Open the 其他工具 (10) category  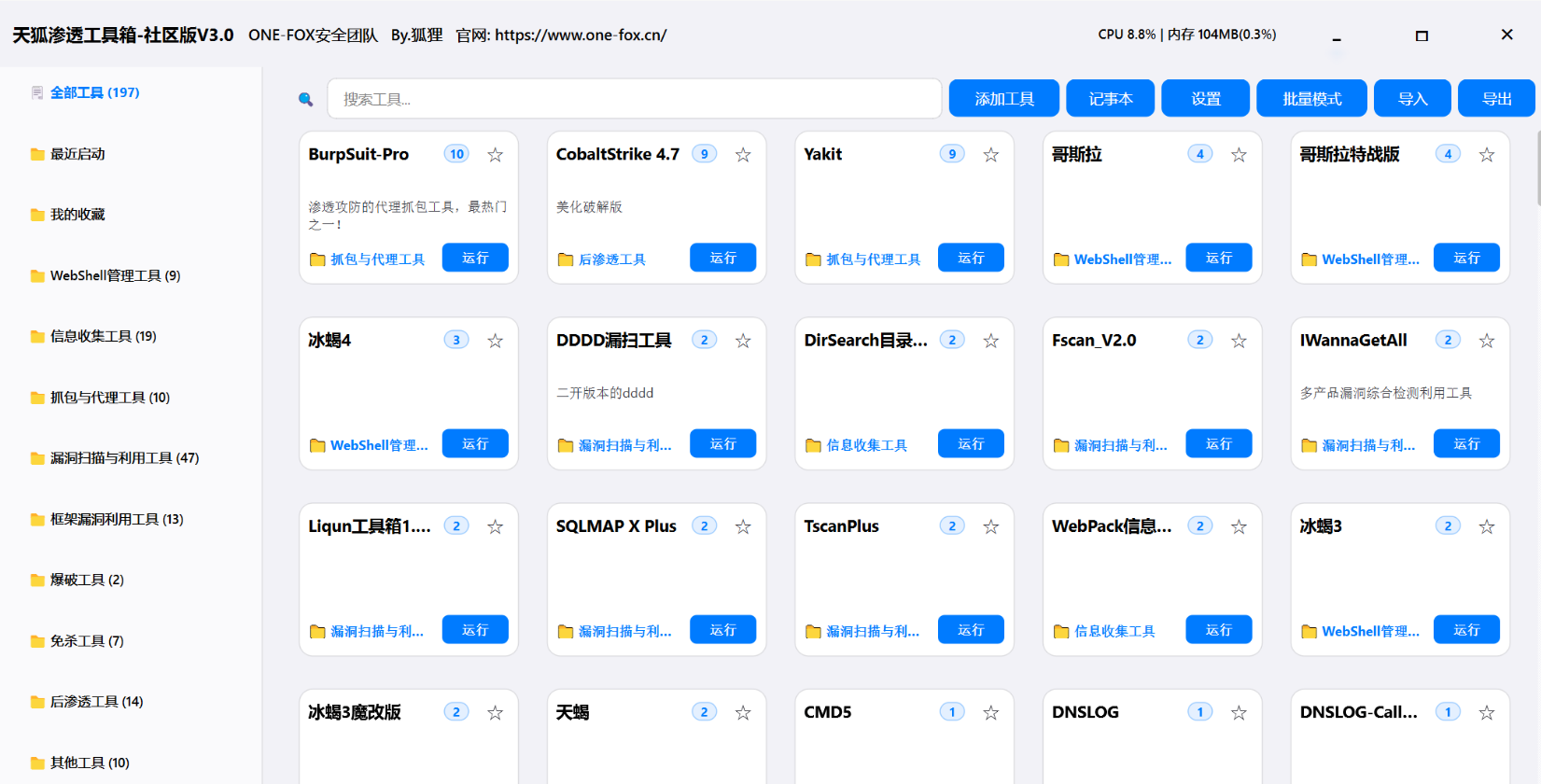(x=90, y=763)
